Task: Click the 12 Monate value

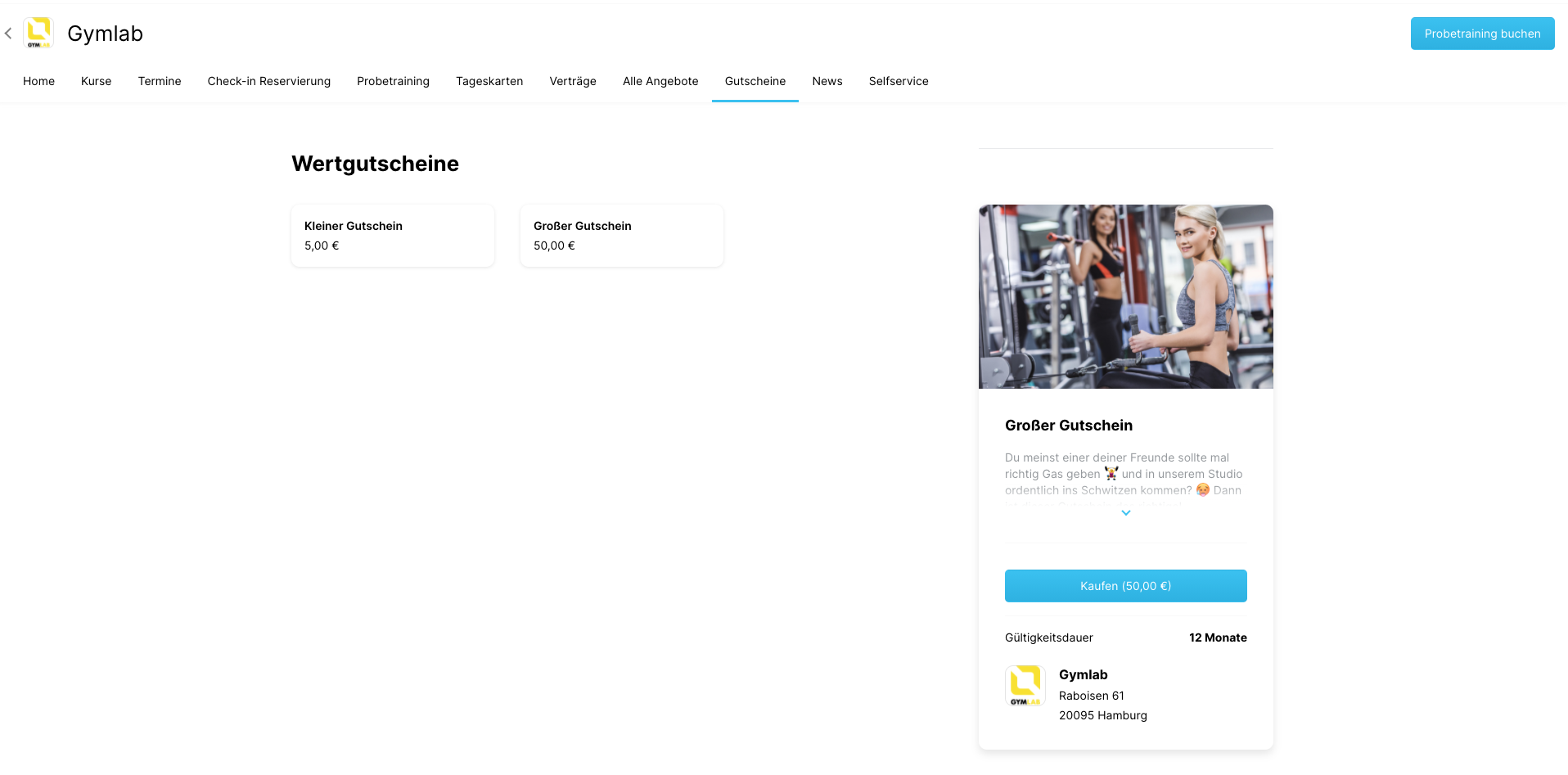Action: click(1218, 638)
